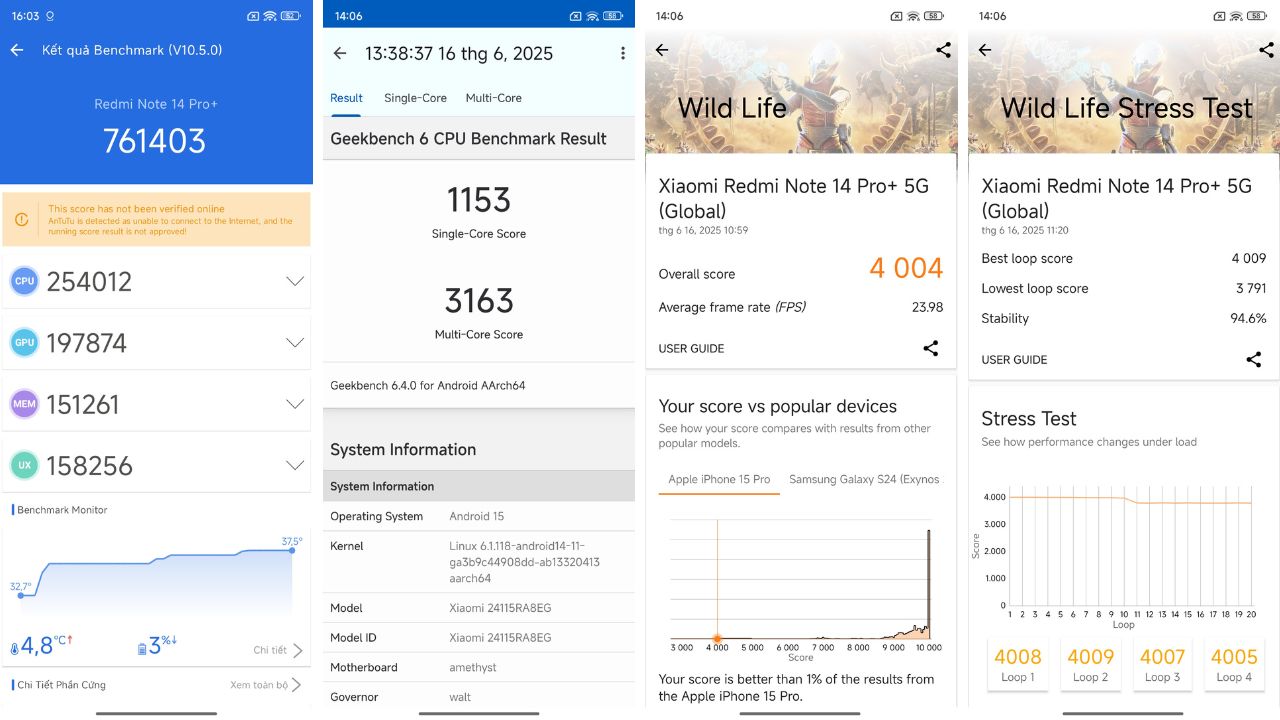Select the Result tab in Geekbench
This screenshot has width=1280, height=720.
tap(346, 98)
